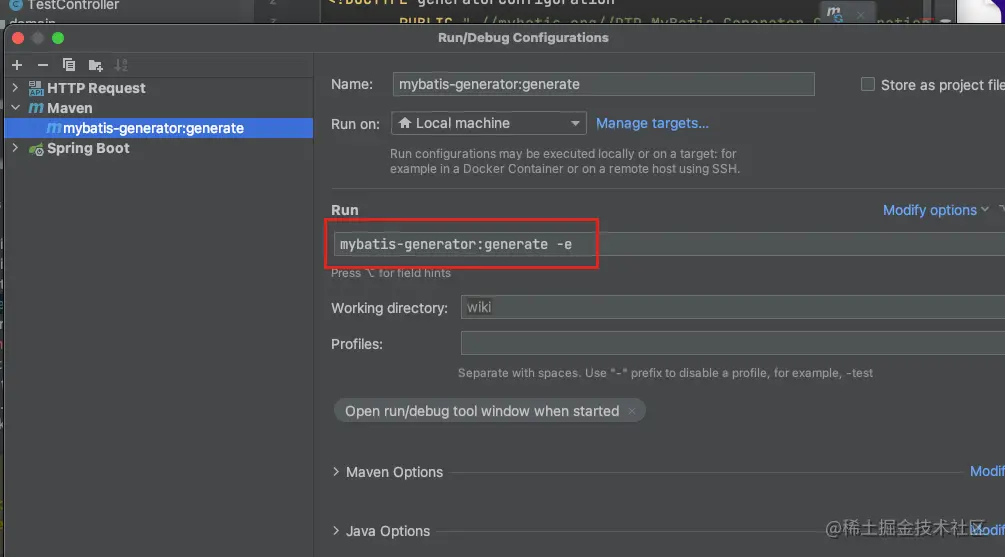
Task: Open the Run on Local machine dropdown
Action: [488, 123]
